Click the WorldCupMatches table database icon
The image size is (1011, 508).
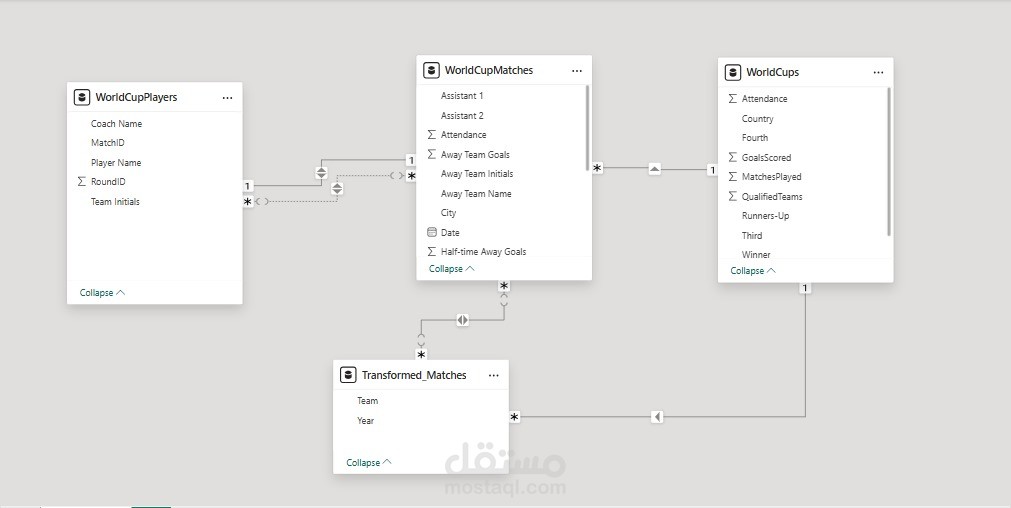431,70
